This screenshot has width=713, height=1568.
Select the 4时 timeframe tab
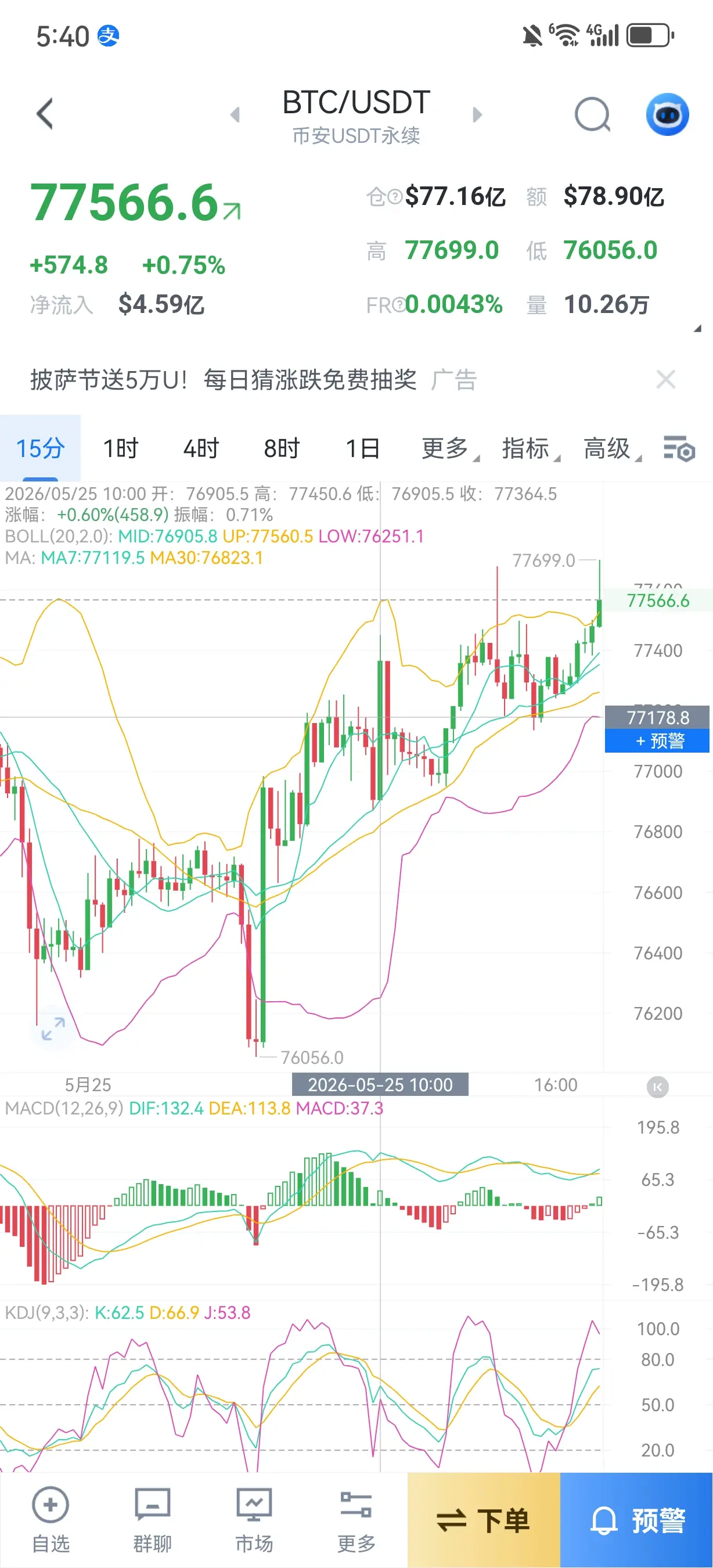pyautogui.click(x=201, y=448)
